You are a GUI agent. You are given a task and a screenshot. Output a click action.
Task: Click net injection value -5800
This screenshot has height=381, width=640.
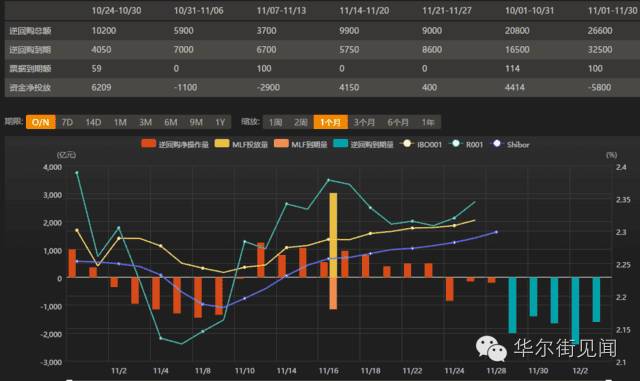(x=599, y=87)
